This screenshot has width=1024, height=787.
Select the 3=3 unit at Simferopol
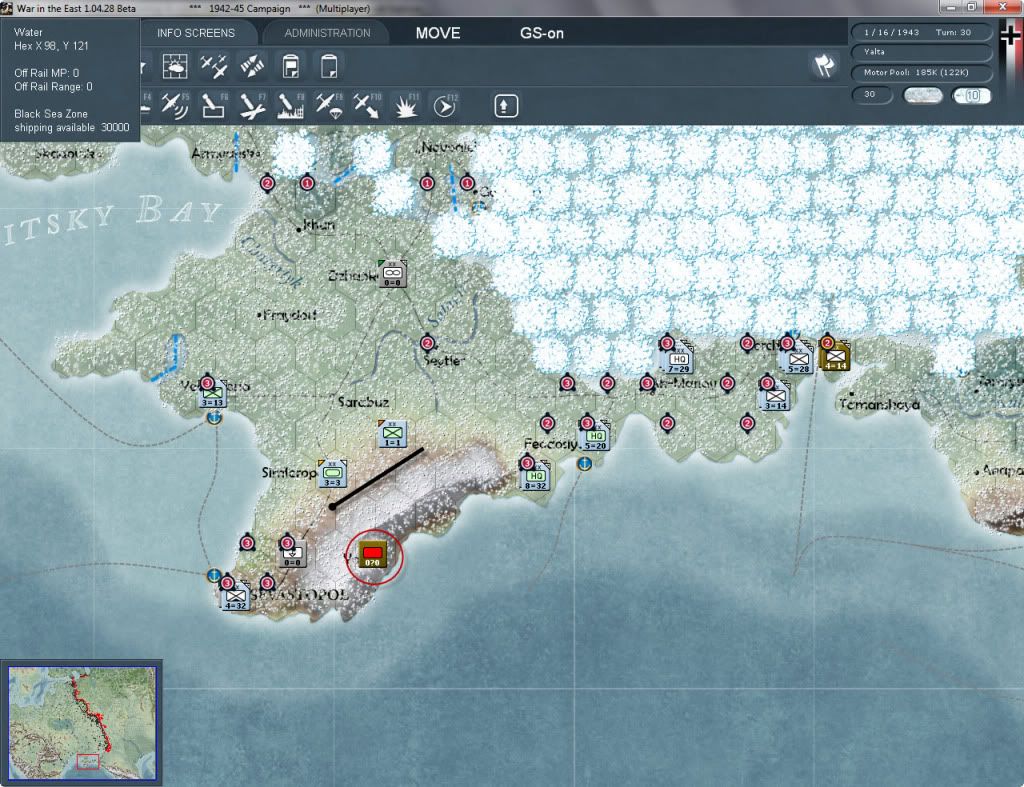coord(332,474)
